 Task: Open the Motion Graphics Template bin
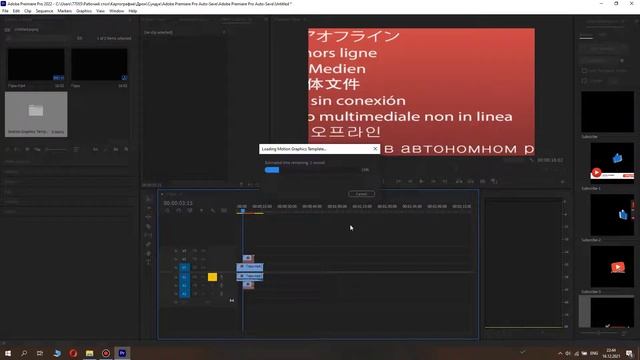36,114
